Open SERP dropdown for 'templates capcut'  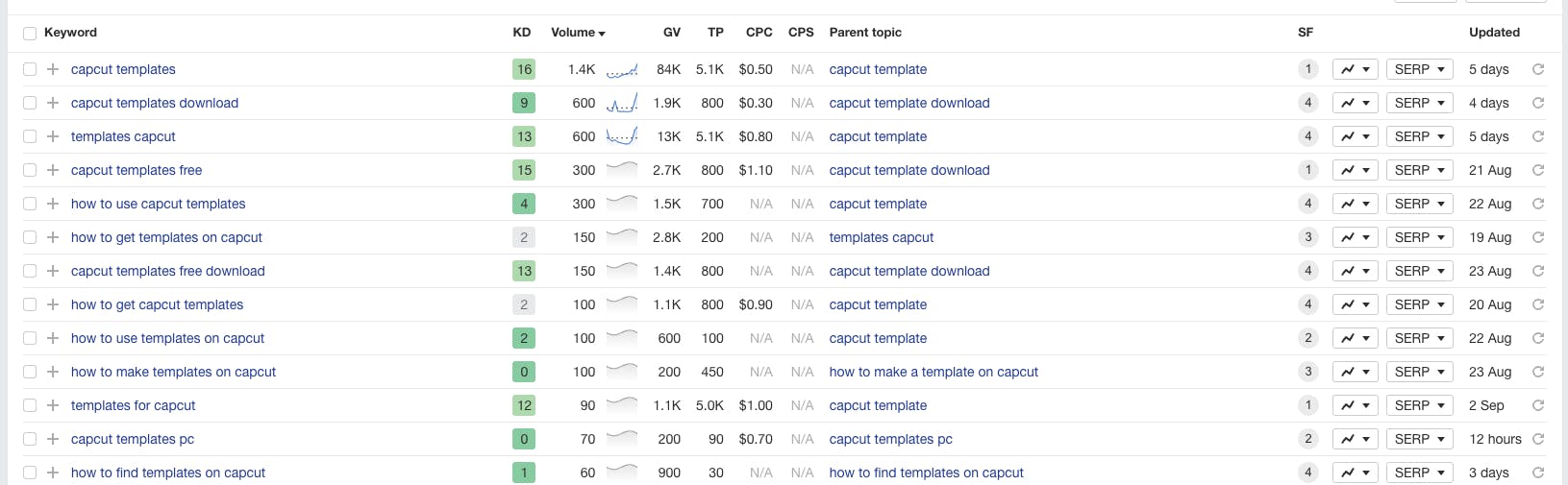1420,136
